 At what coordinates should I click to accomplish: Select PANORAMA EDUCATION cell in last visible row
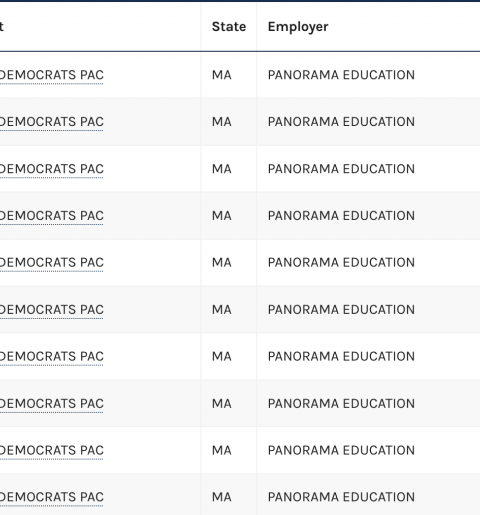341,497
